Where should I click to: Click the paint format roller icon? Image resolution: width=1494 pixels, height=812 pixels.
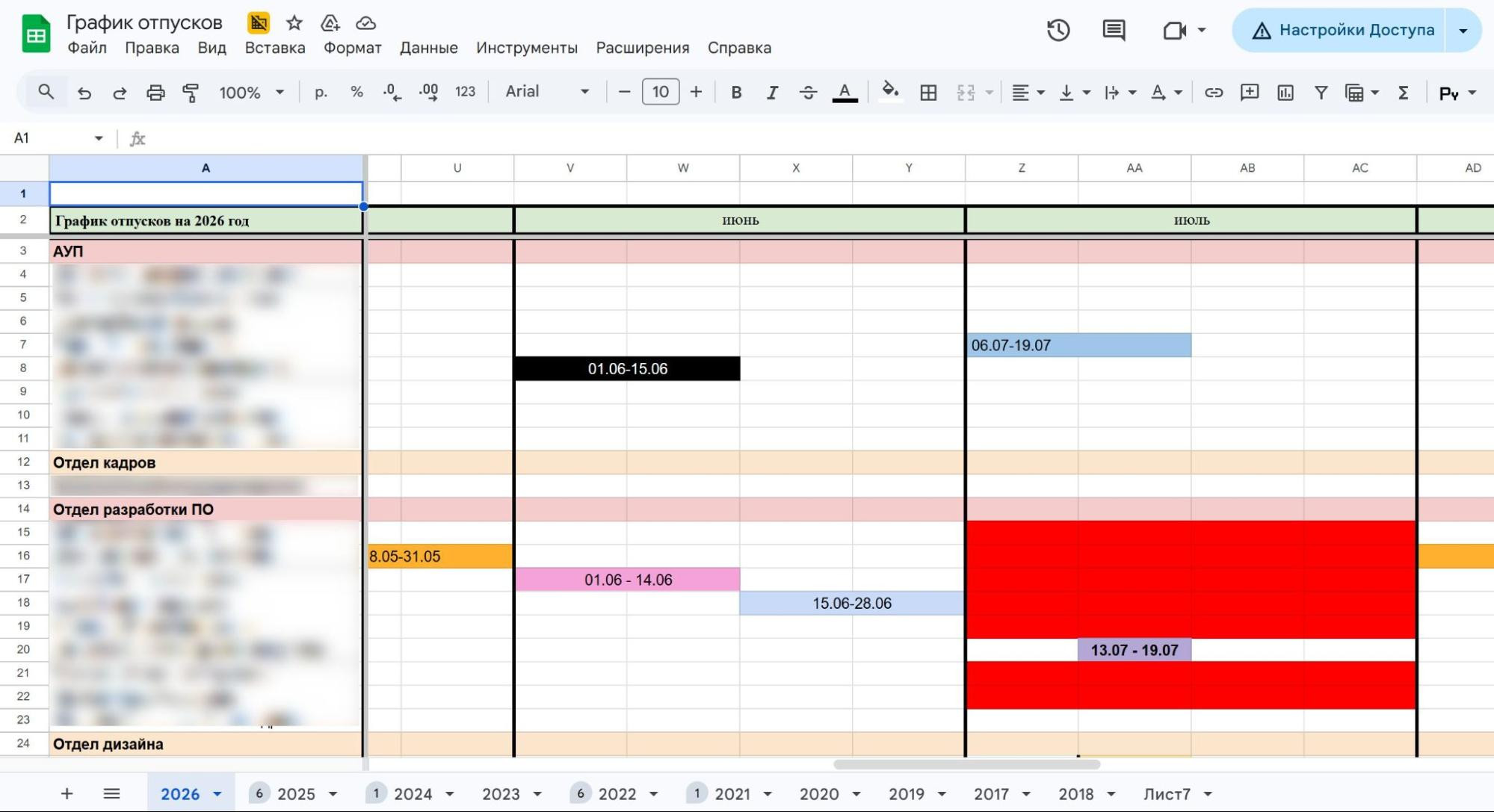(x=191, y=93)
